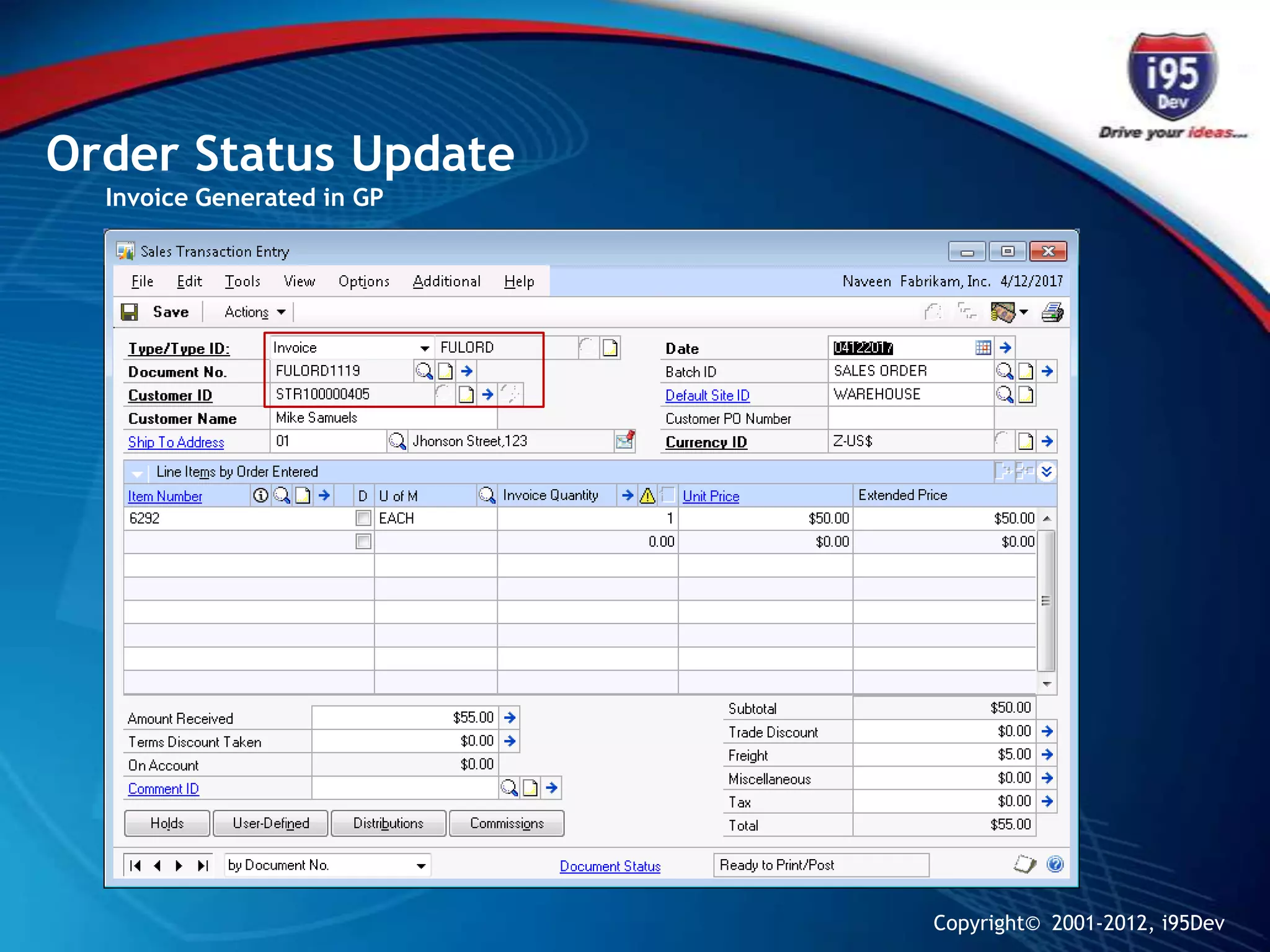This screenshot has width=1270, height=952.
Task: Click the Default Site ID link
Action: 708,395
